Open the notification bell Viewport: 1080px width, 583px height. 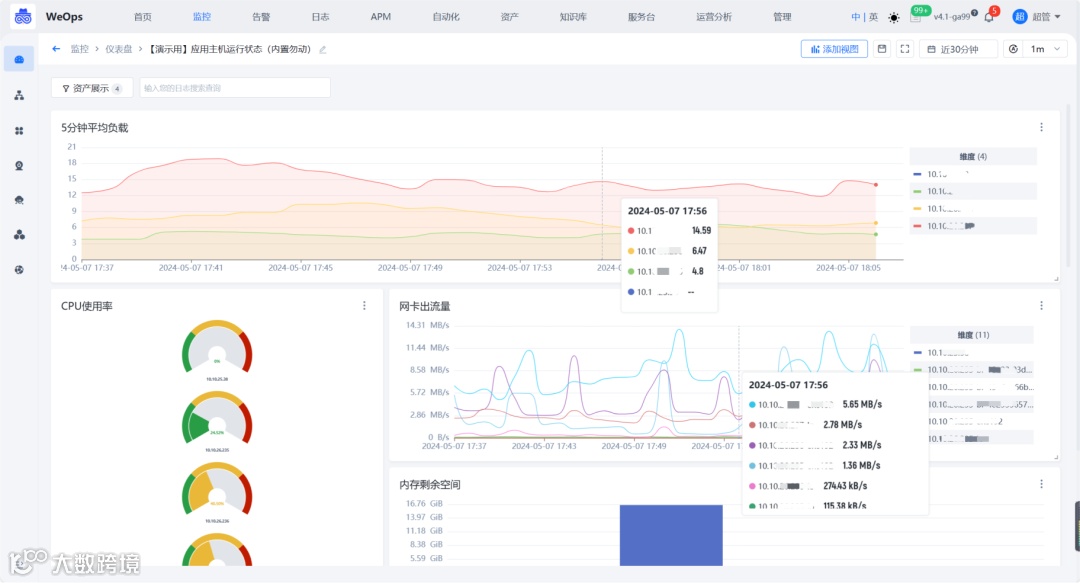[989, 17]
